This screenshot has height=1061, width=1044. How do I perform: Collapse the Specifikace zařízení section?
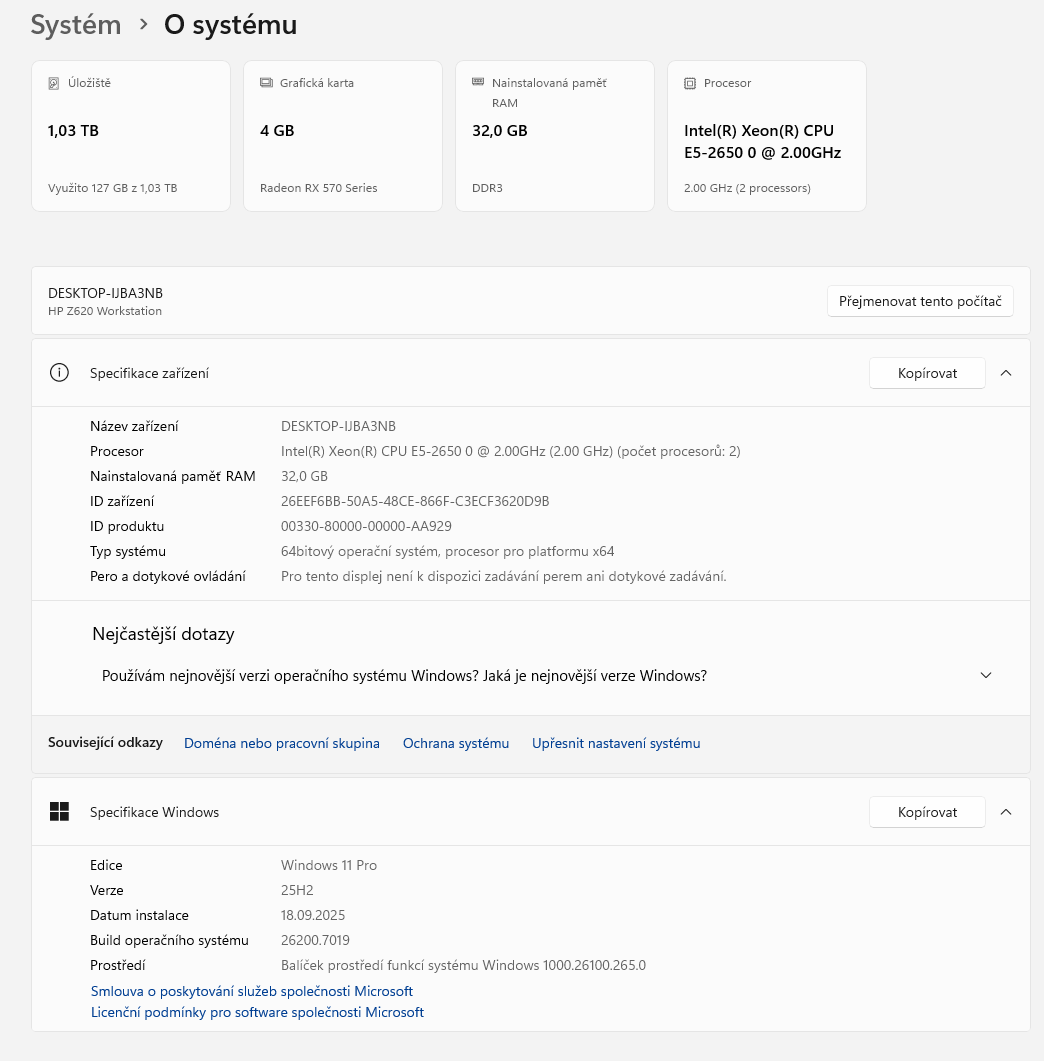1006,372
